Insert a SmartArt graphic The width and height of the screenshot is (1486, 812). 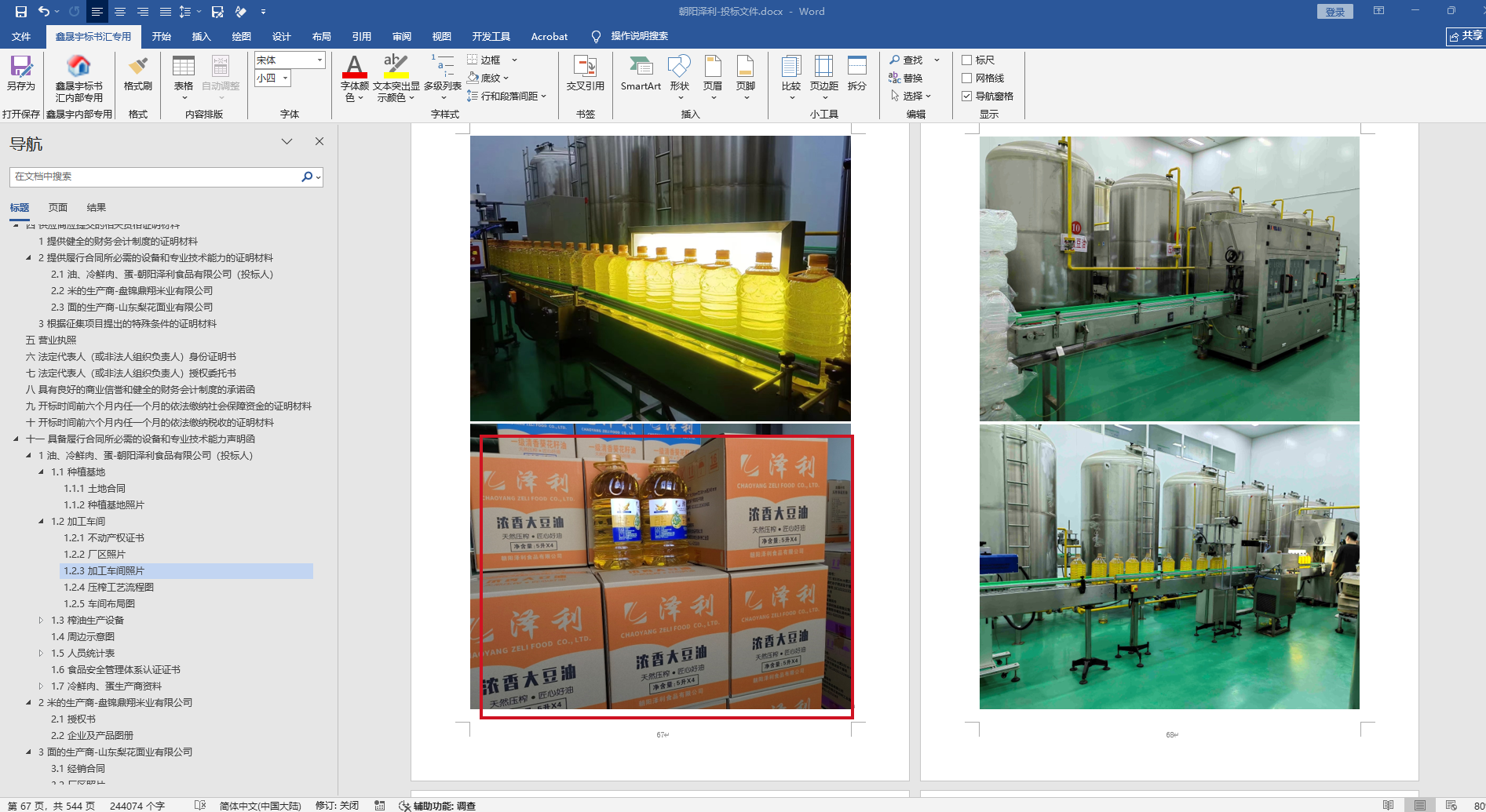(641, 73)
